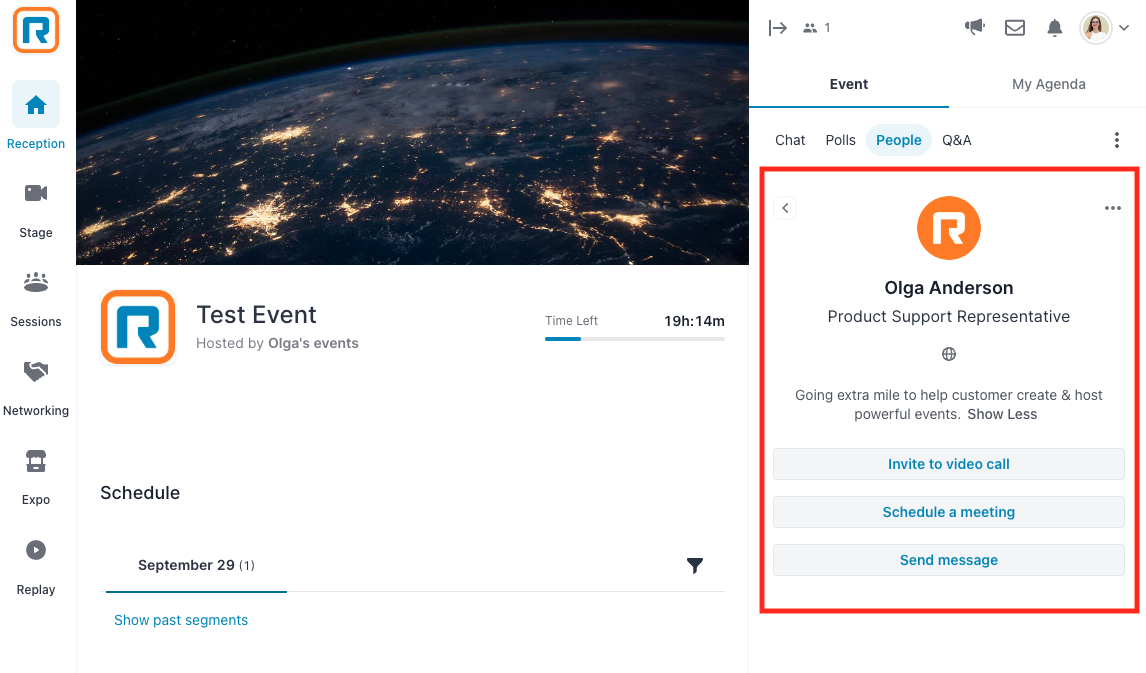Click the Olga Anderson name text
The image size is (1146, 673).
(x=949, y=288)
